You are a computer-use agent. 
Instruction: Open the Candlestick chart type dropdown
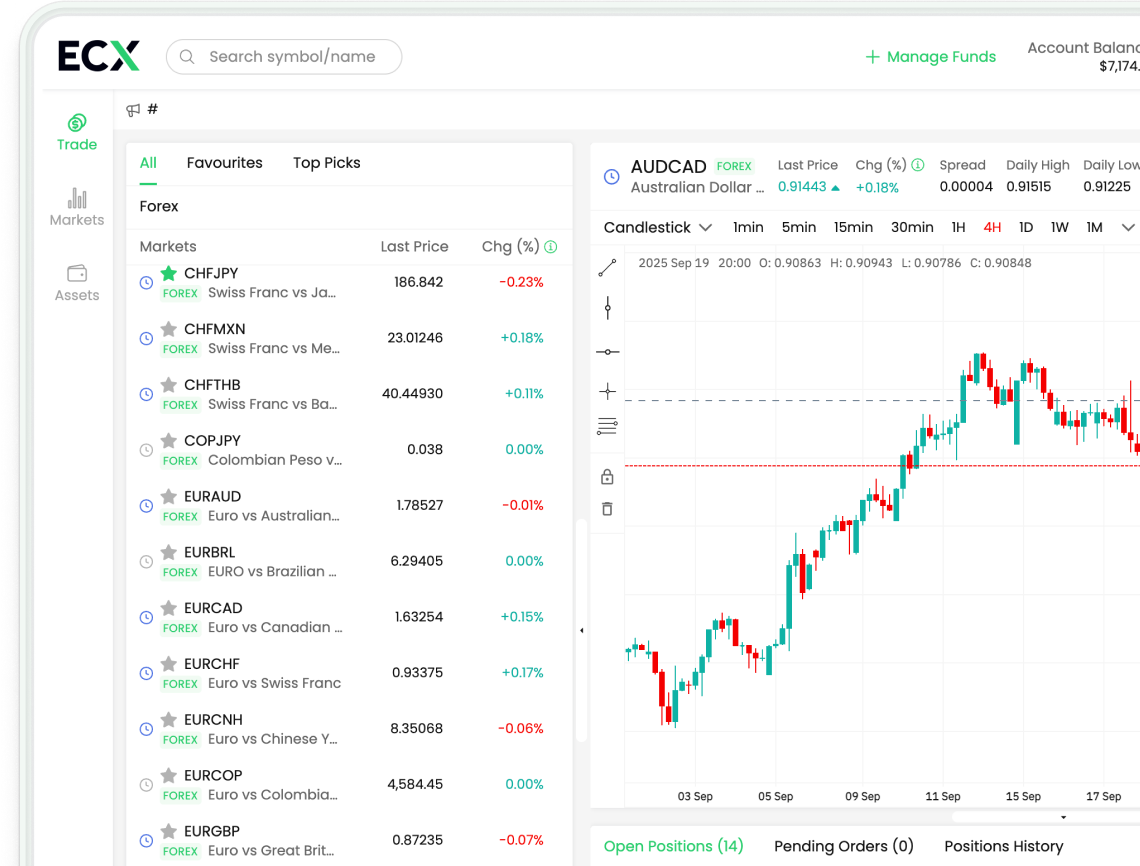[657, 227]
